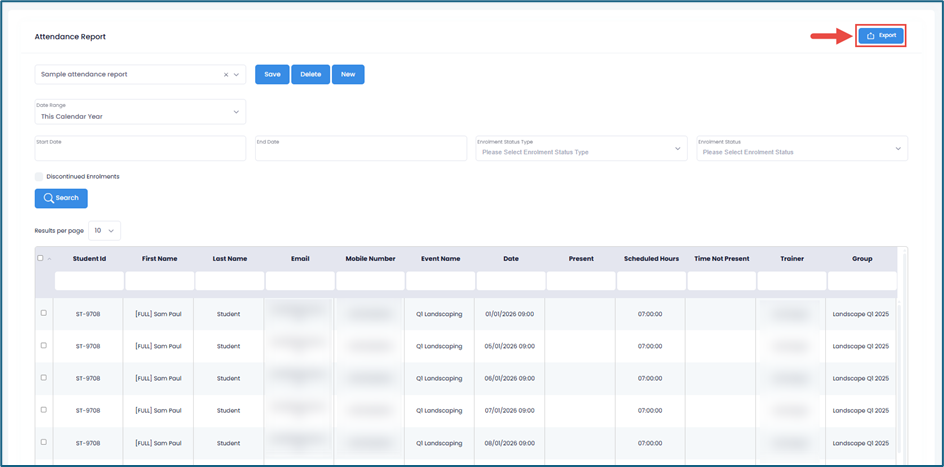Screen dimensions: 944x467
Task: Tick the Discontinued Enrolments checkbox
Action: [39, 177]
